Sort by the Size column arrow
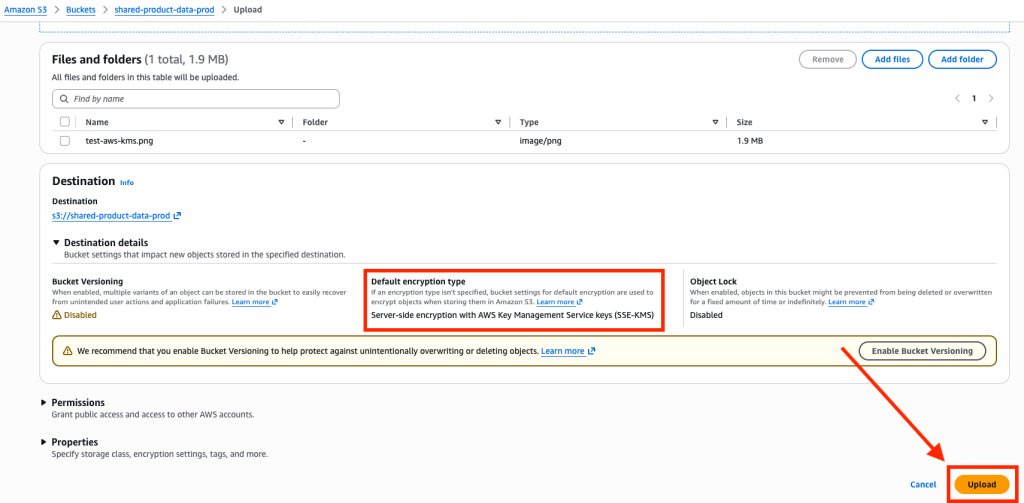 [985, 122]
